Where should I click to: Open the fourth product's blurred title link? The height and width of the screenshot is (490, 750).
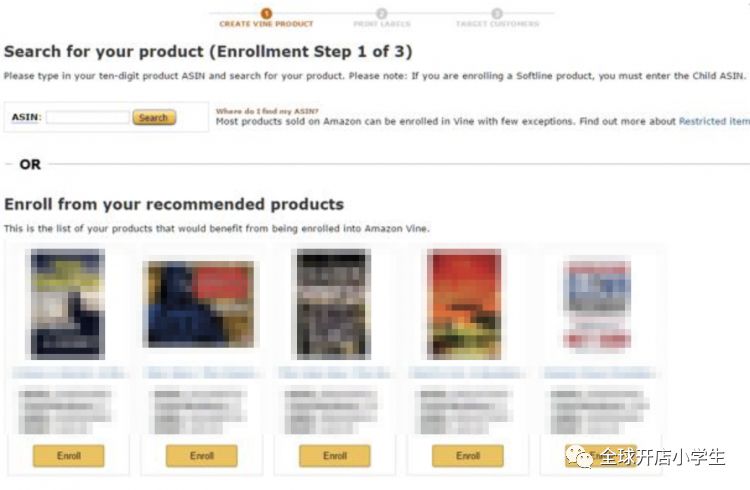pos(467,373)
